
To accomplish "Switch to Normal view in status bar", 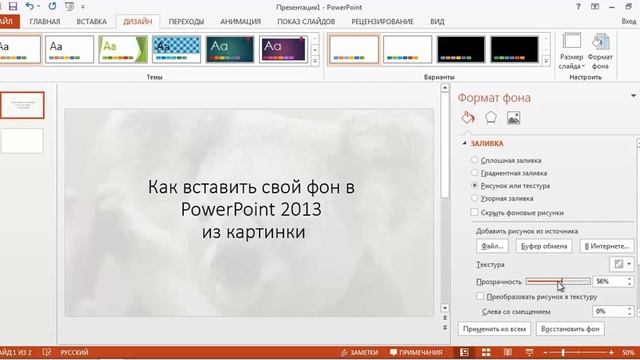I will (x=464, y=352).
